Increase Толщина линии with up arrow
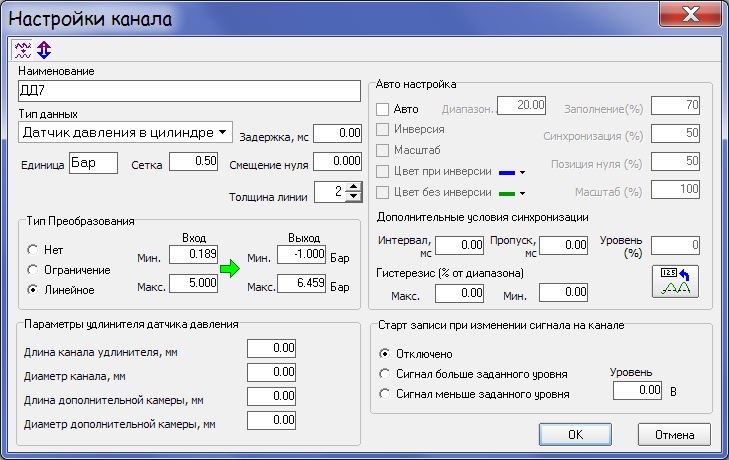729x460 pixels. pyautogui.click(x=354, y=187)
